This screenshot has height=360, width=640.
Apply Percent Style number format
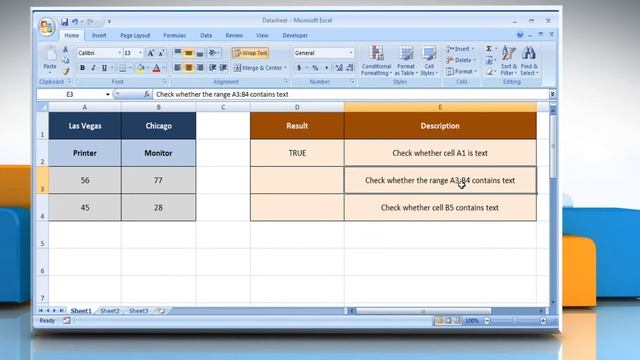tap(316, 68)
